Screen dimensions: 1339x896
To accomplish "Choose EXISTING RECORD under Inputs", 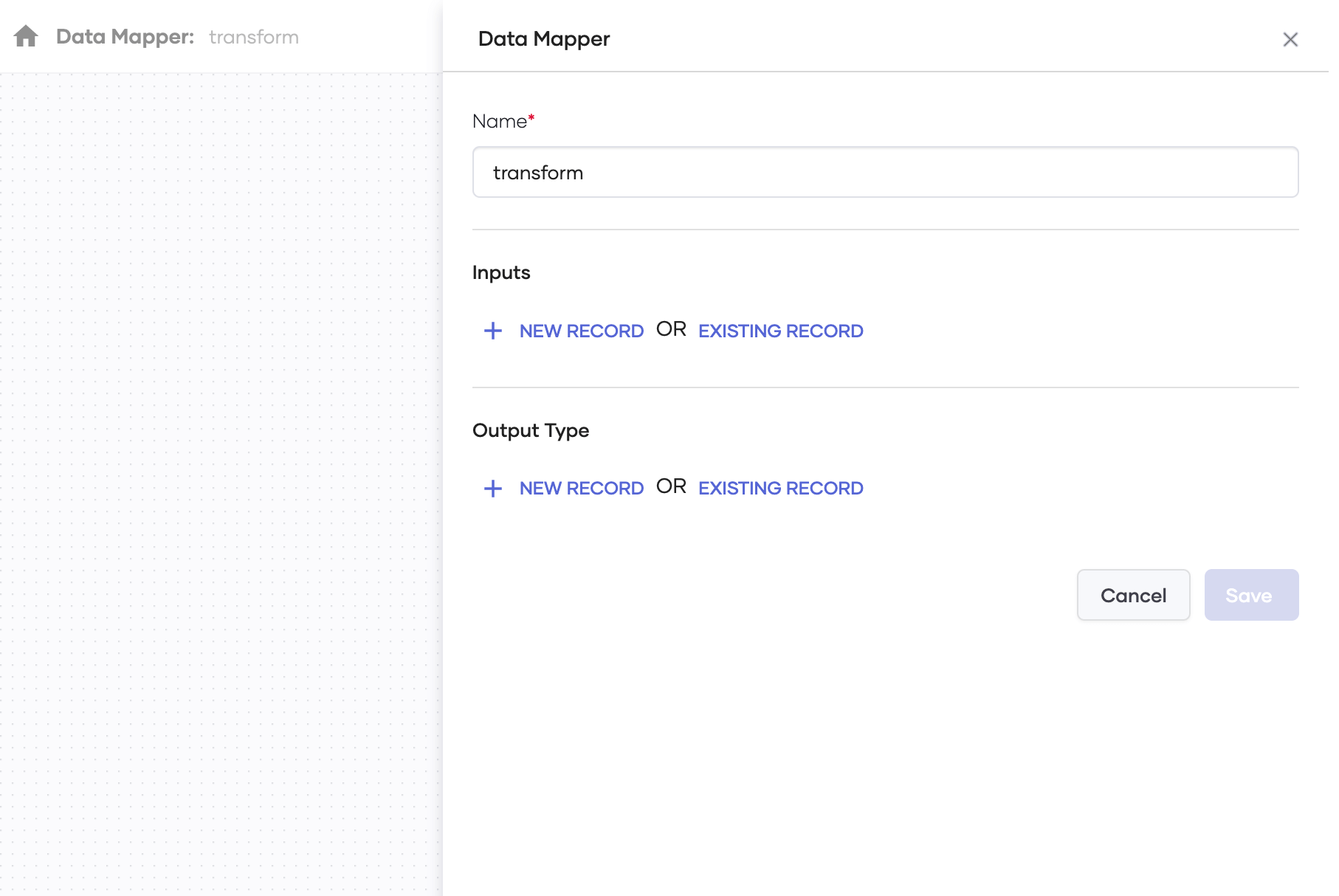I will (781, 331).
